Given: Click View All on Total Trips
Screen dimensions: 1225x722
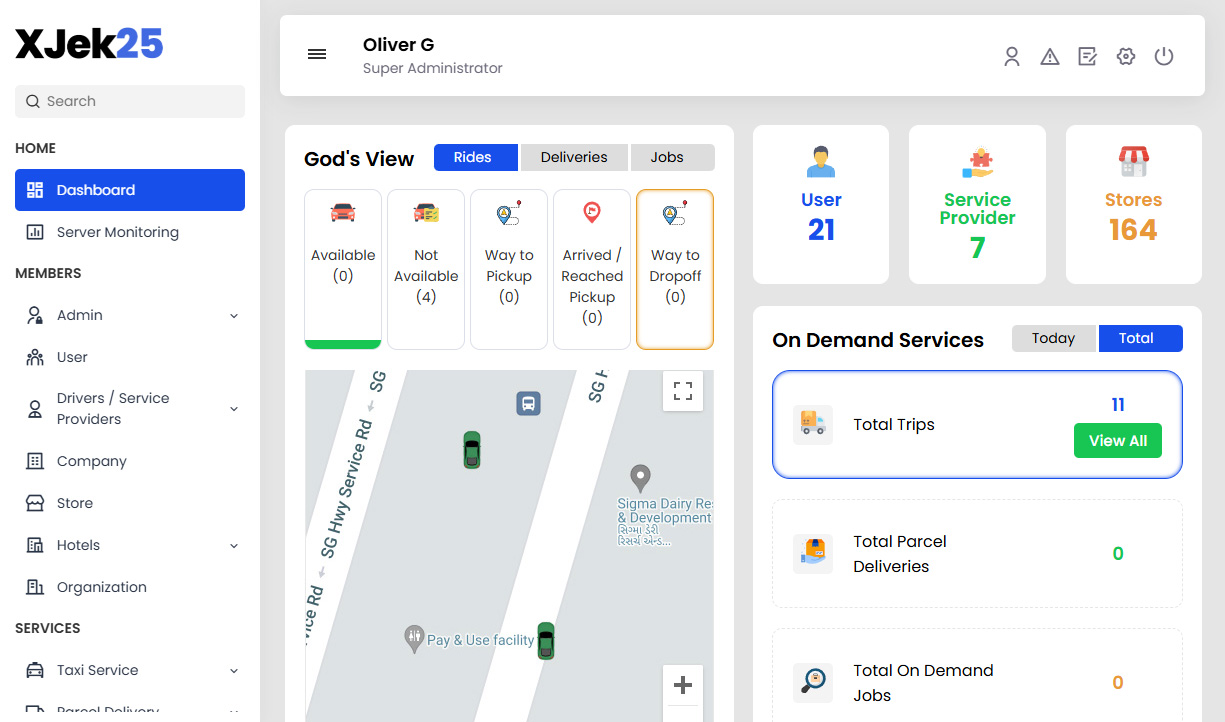Looking at the screenshot, I should pyautogui.click(x=1118, y=440).
